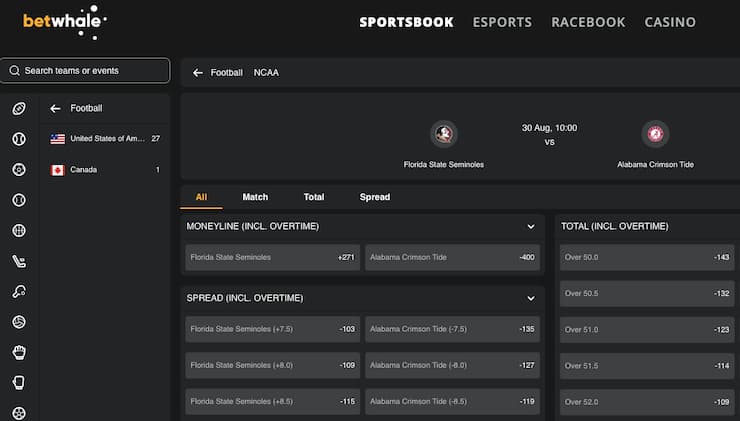Click the back arrow beside Football NCAA breadcrumb

pos(198,73)
